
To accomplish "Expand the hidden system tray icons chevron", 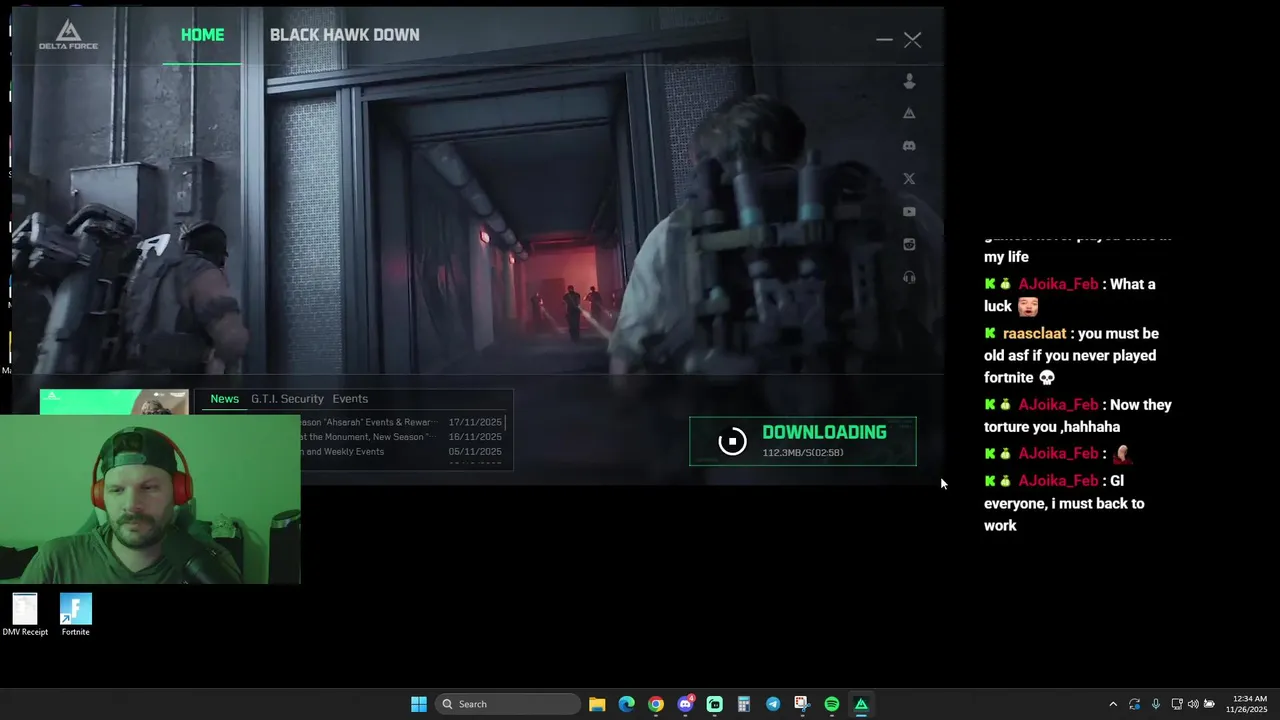I will pyautogui.click(x=1113, y=704).
